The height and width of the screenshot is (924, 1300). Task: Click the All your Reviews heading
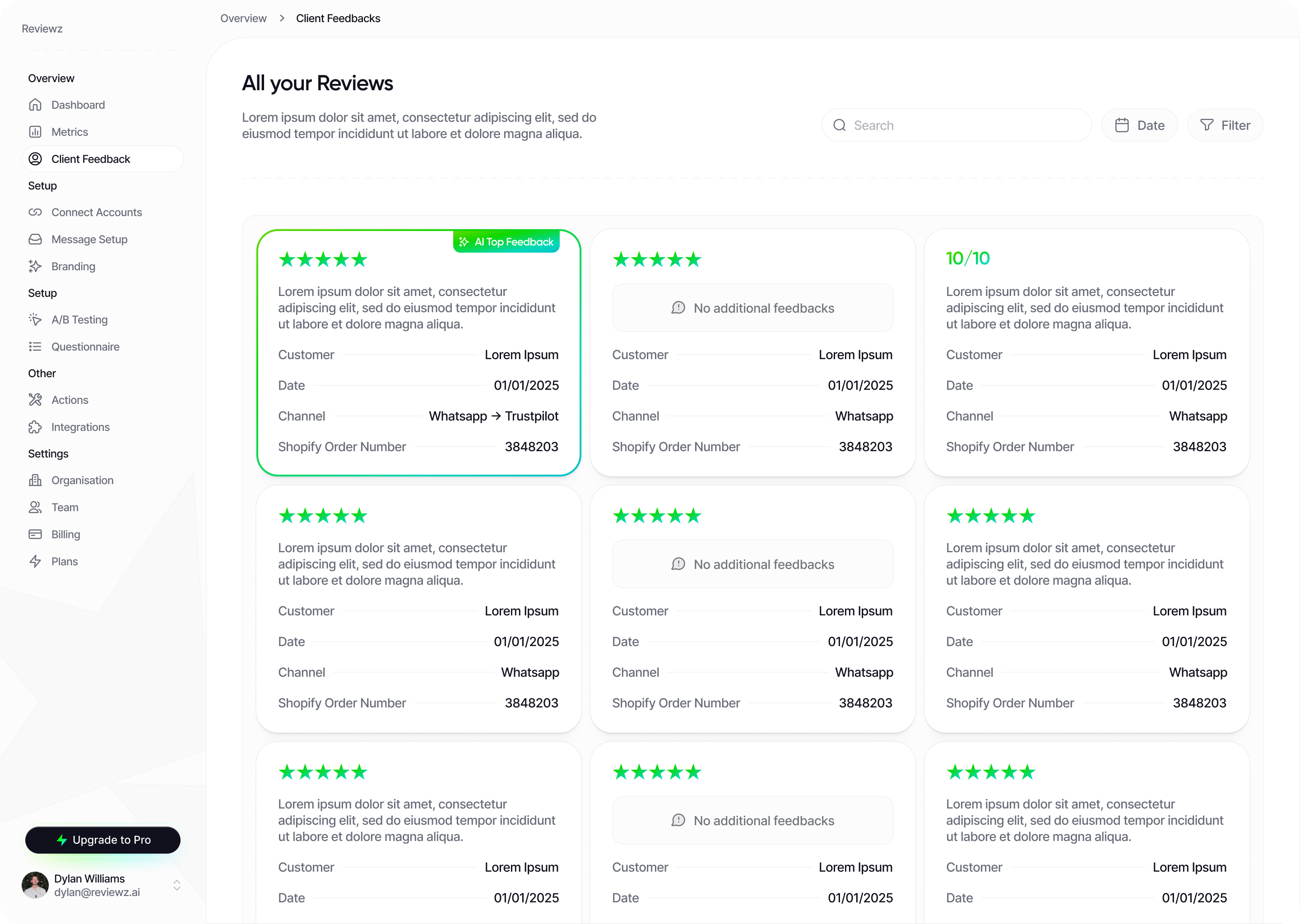(x=318, y=83)
